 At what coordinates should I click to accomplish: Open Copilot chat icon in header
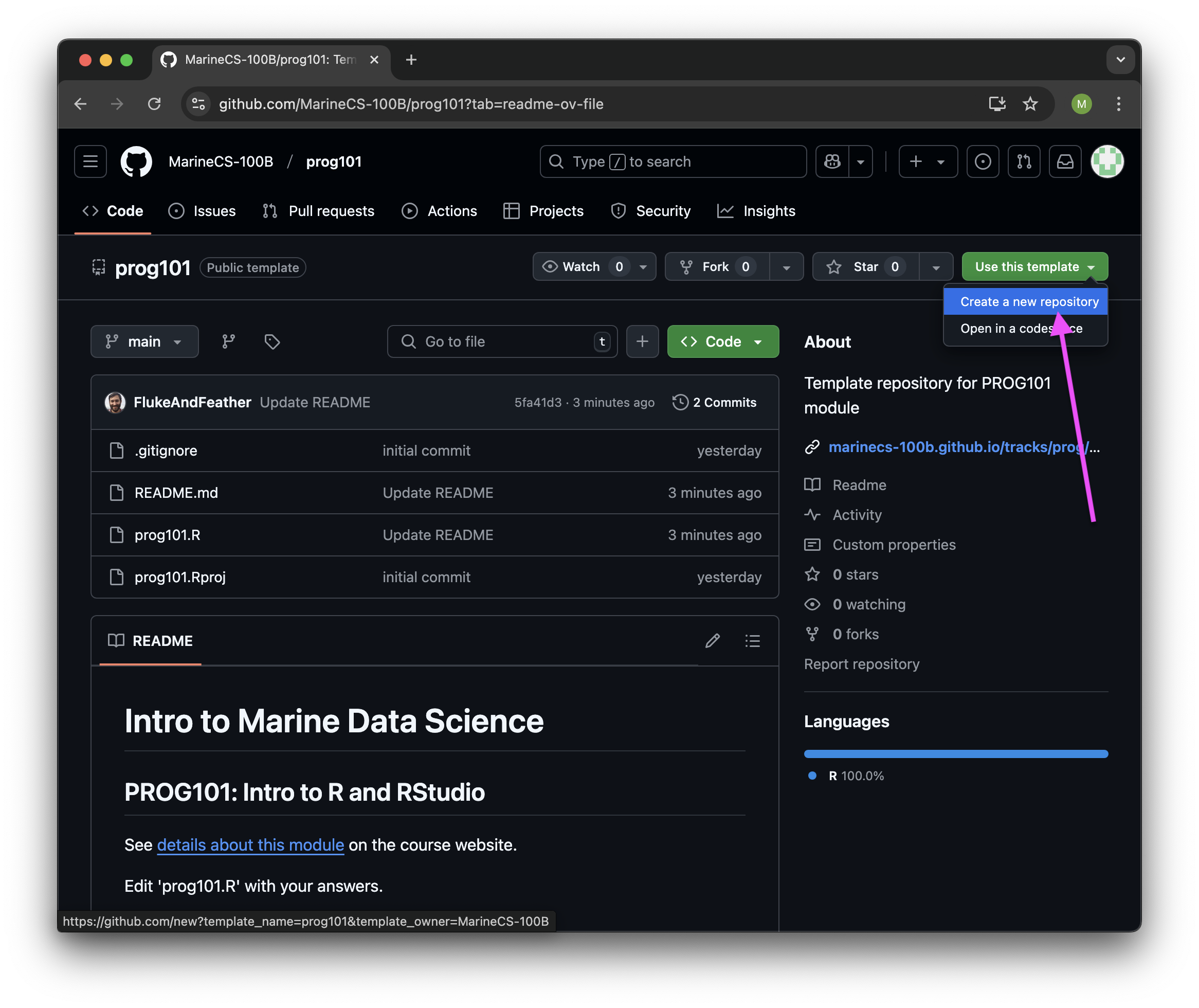(x=832, y=161)
